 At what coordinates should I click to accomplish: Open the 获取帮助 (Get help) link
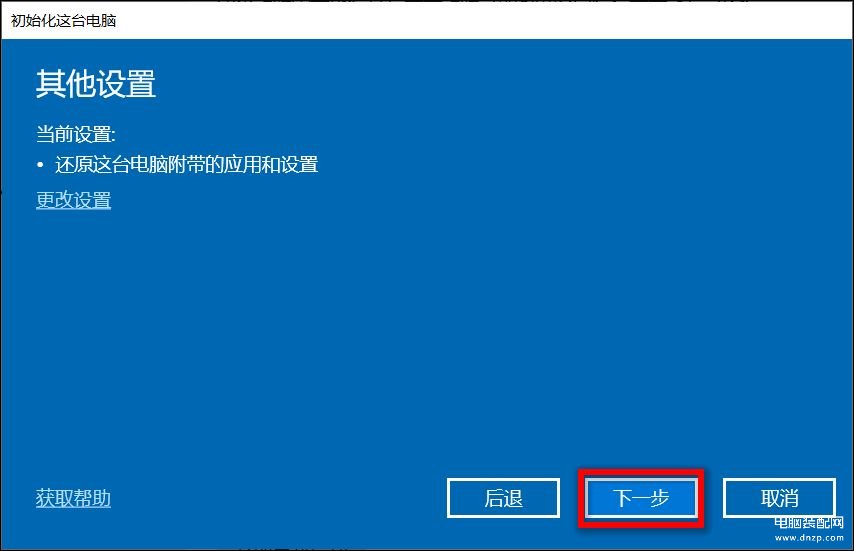point(74,498)
